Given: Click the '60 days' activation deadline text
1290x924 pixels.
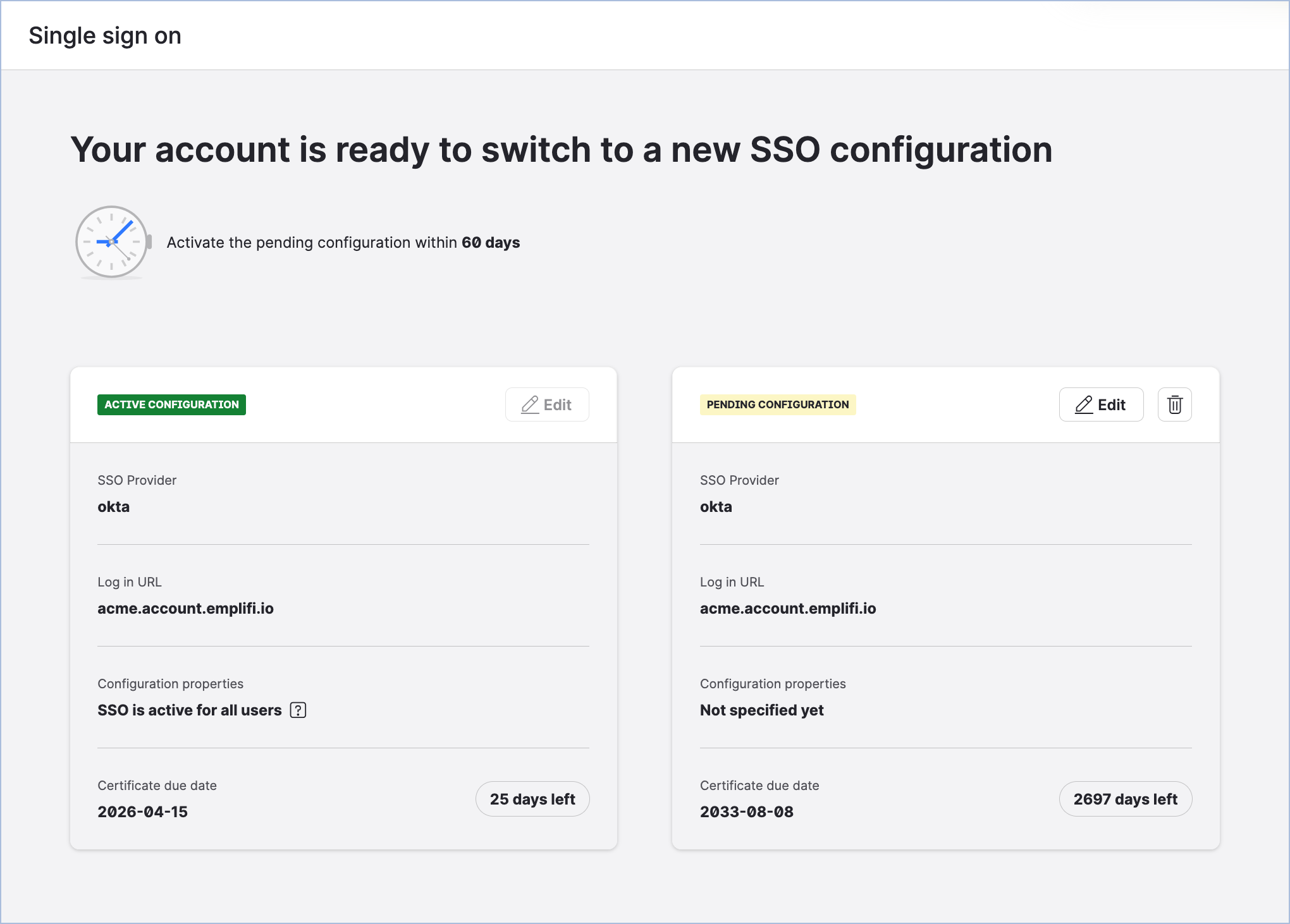Looking at the screenshot, I should (491, 243).
